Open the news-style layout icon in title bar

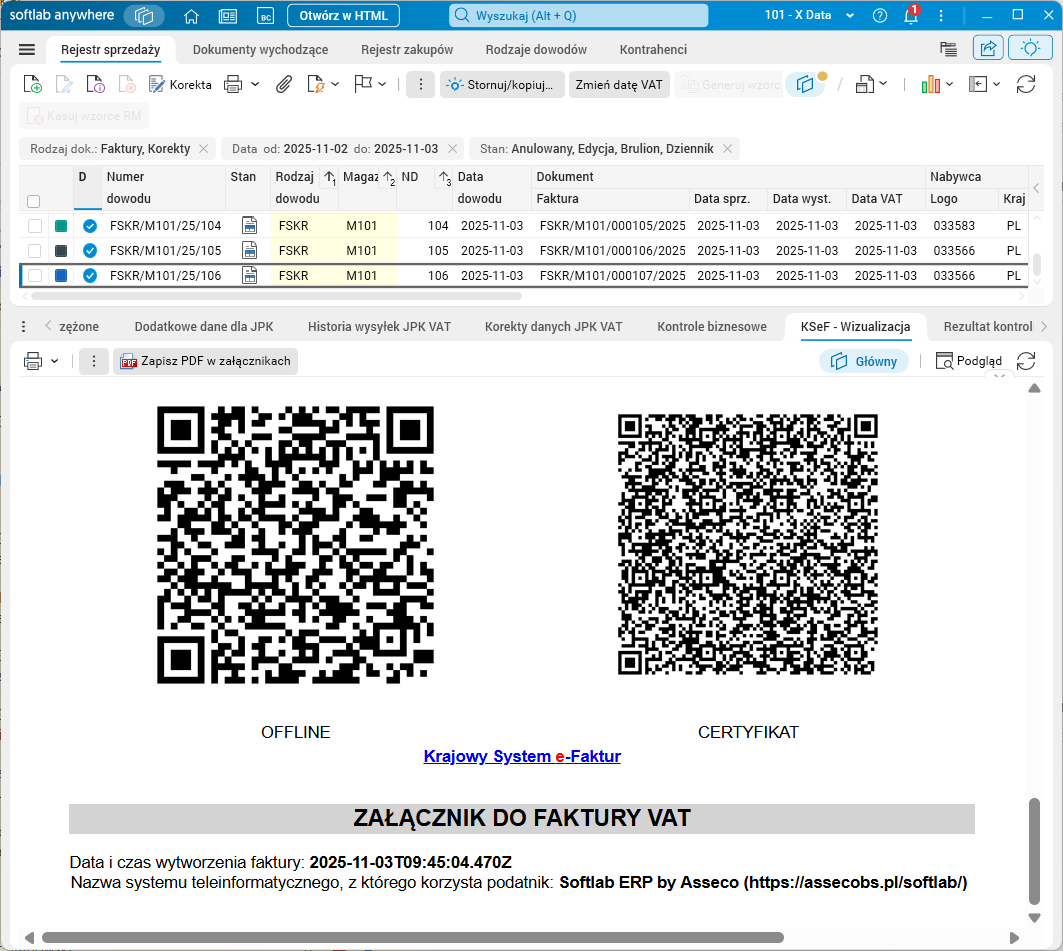click(x=228, y=16)
